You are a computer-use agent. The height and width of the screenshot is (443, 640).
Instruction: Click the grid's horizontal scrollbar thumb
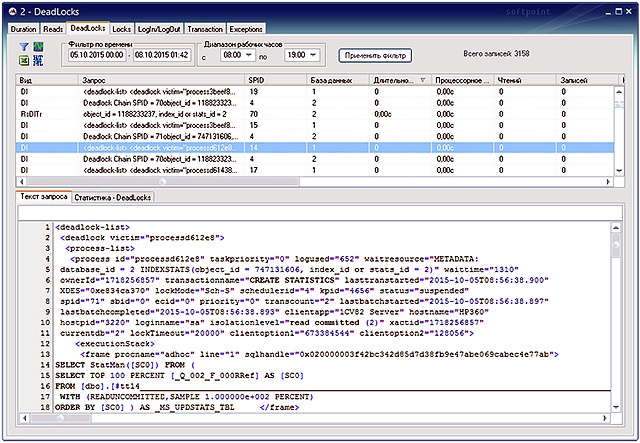click(163, 181)
